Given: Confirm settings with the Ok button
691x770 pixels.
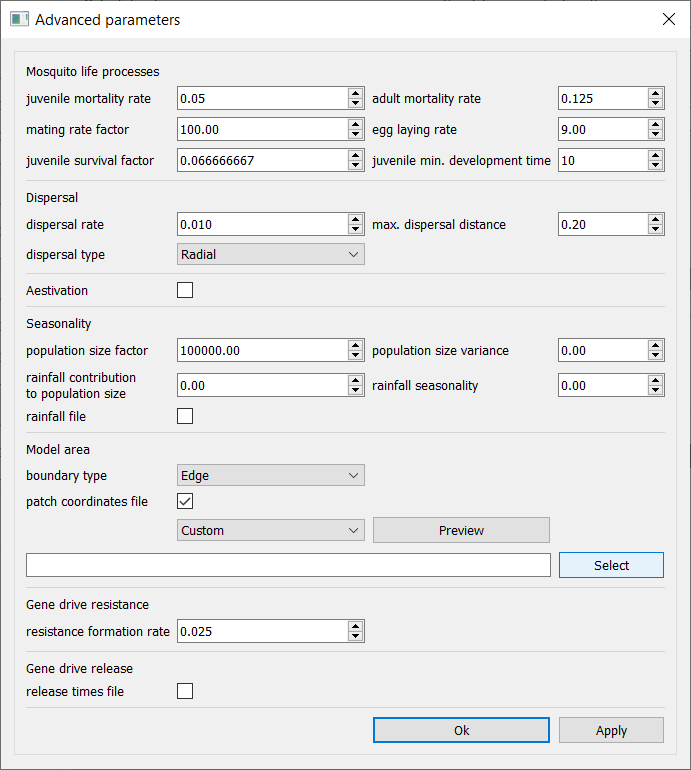Looking at the screenshot, I should click(x=461, y=730).
